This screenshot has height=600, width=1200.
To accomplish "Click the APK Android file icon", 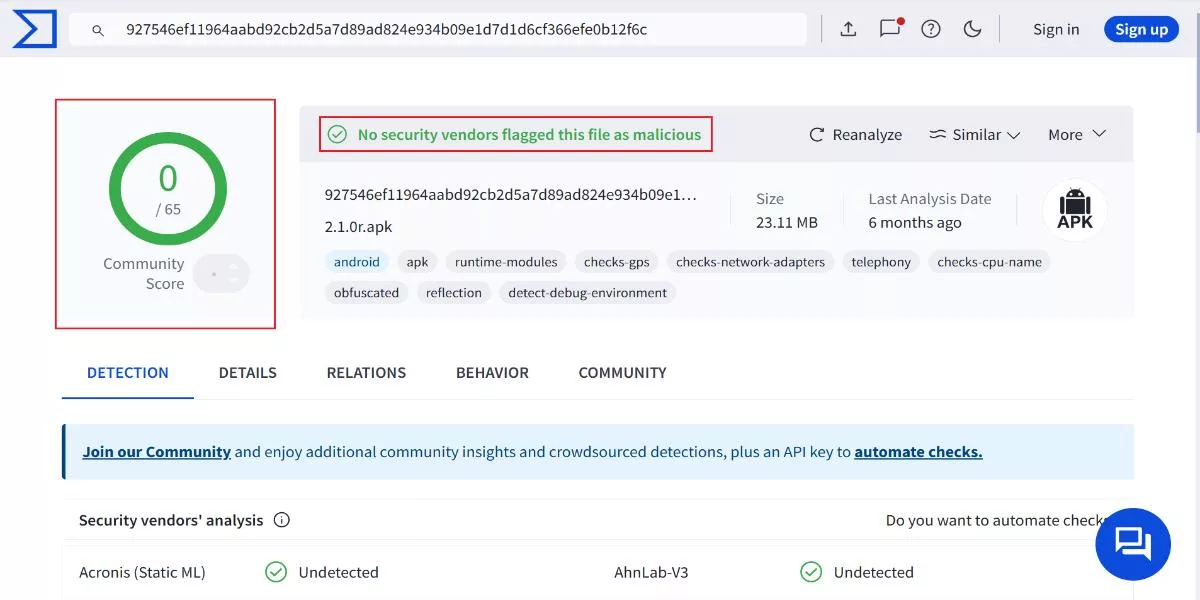I will (1075, 210).
